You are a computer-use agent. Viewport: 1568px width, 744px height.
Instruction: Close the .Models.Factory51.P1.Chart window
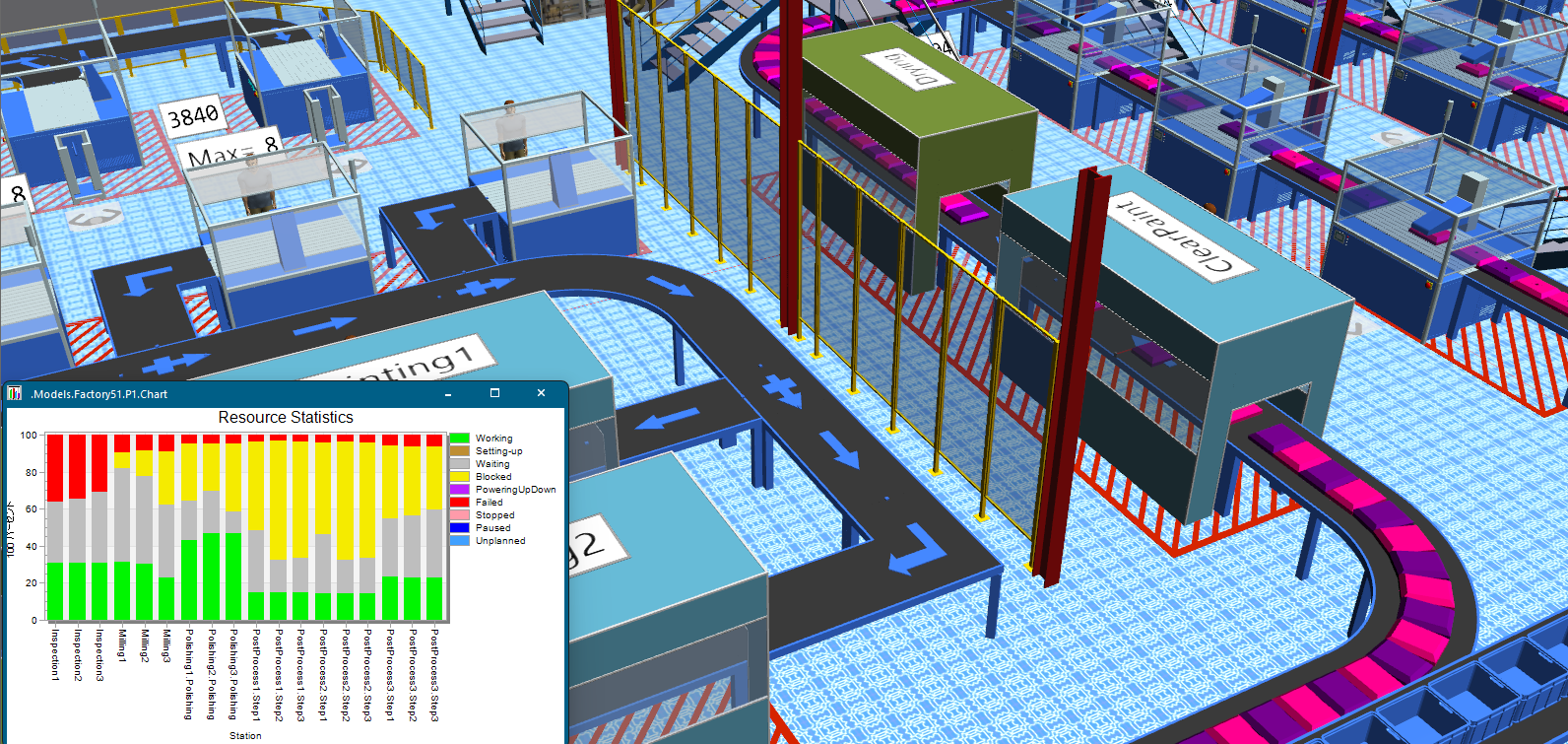pyautogui.click(x=541, y=393)
